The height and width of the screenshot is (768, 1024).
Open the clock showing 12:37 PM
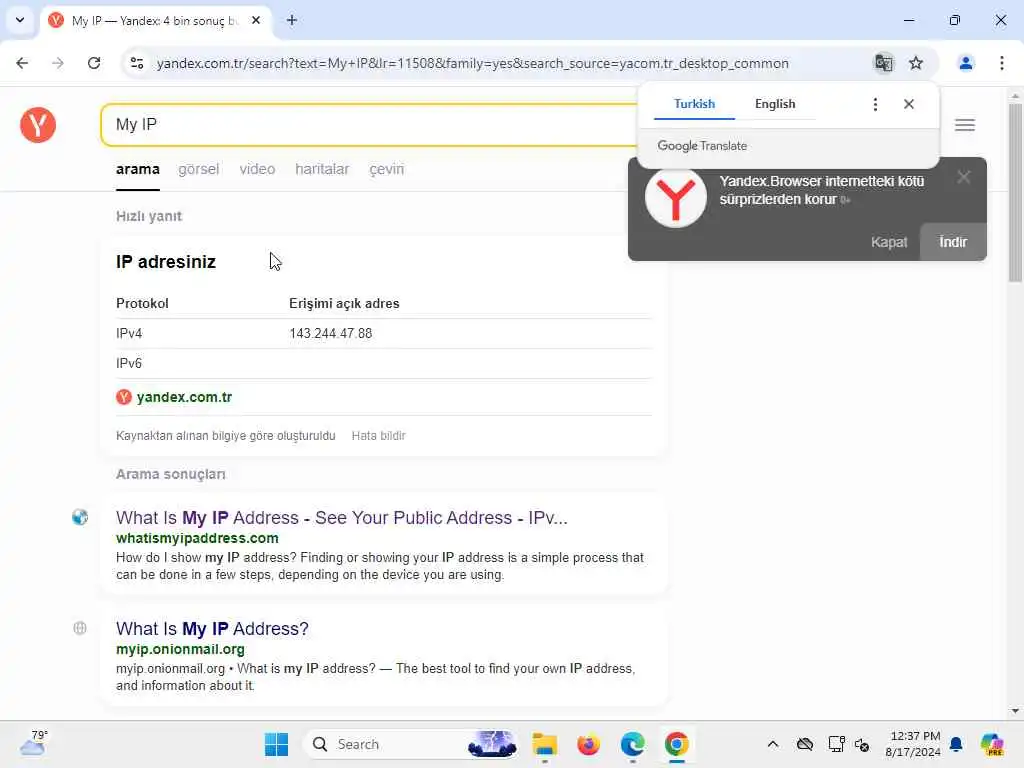click(913, 744)
